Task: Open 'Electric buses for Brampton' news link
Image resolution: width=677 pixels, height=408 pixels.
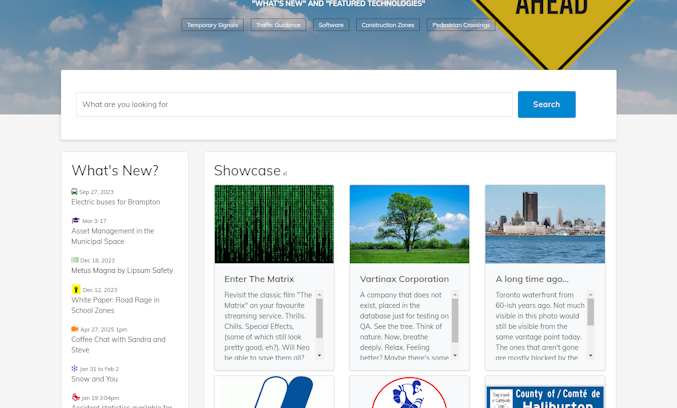Action: [116, 202]
